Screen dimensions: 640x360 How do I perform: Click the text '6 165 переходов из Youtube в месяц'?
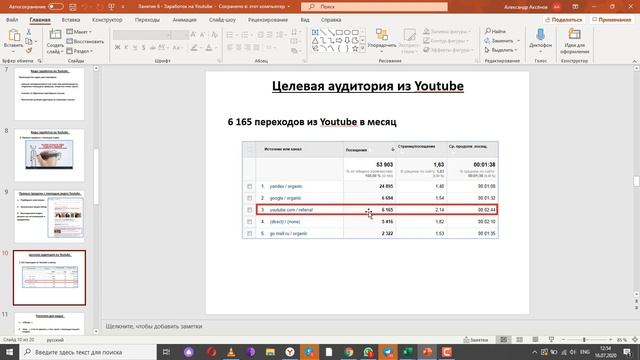tap(312, 122)
